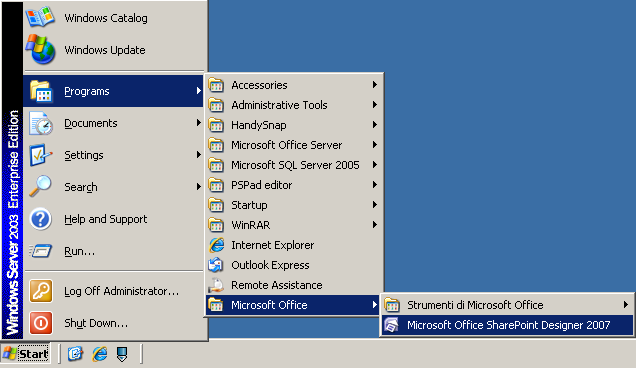The height and width of the screenshot is (368, 636).
Task: Launch Outlook Express icon
Action: click(216, 265)
